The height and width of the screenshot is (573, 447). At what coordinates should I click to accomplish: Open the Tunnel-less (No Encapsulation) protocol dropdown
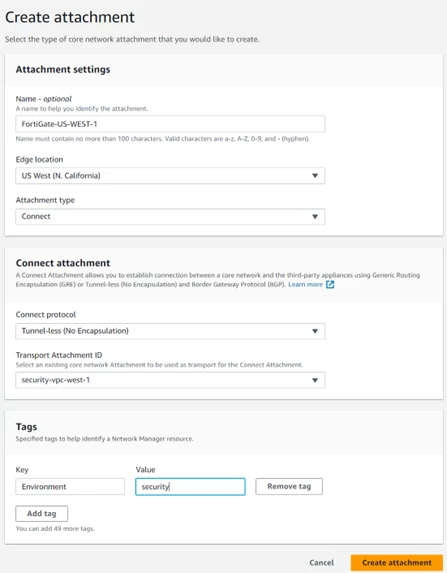click(170, 331)
